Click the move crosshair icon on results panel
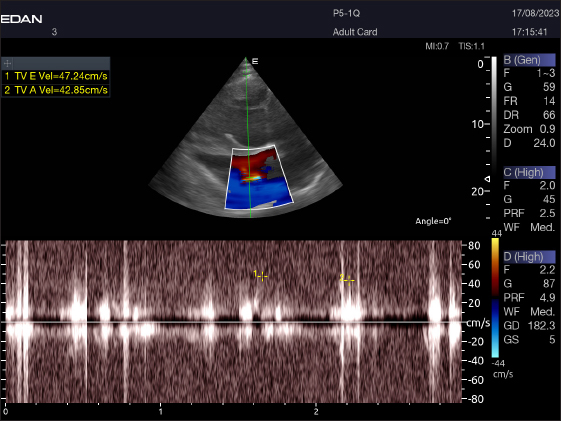 (8, 63)
